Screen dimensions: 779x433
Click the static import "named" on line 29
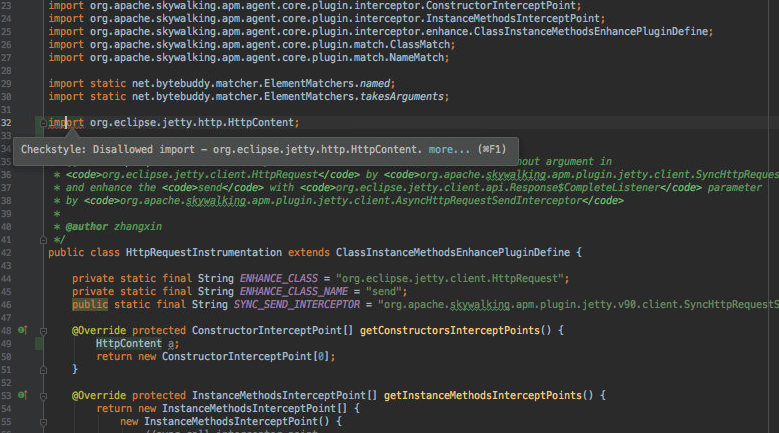coord(375,83)
